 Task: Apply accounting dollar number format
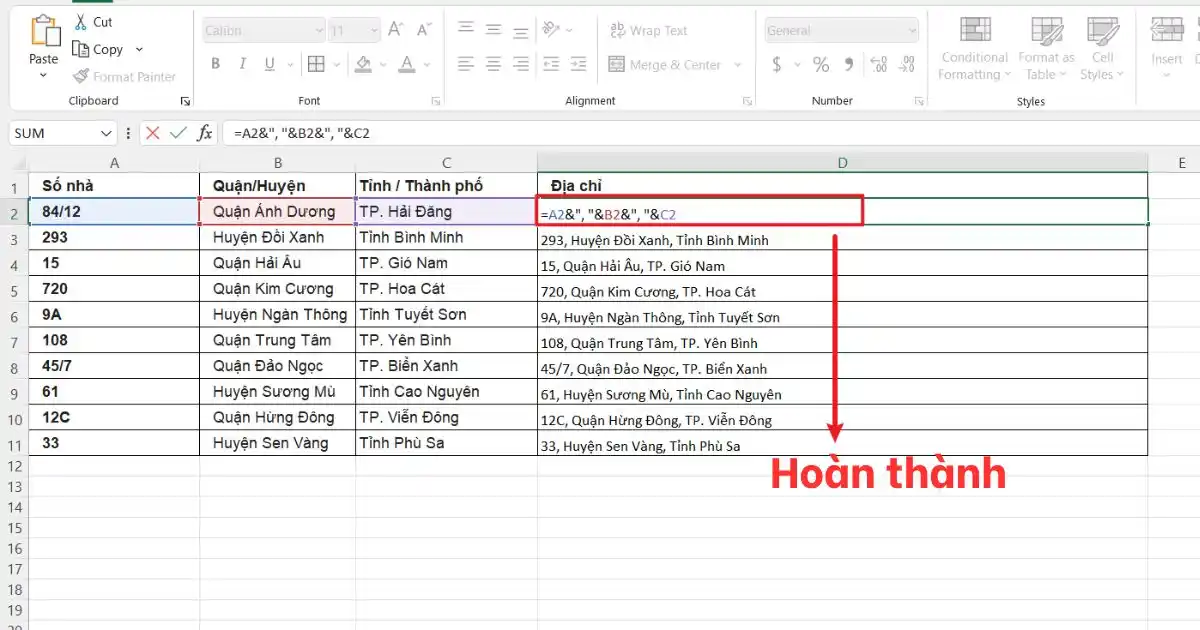point(777,65)
